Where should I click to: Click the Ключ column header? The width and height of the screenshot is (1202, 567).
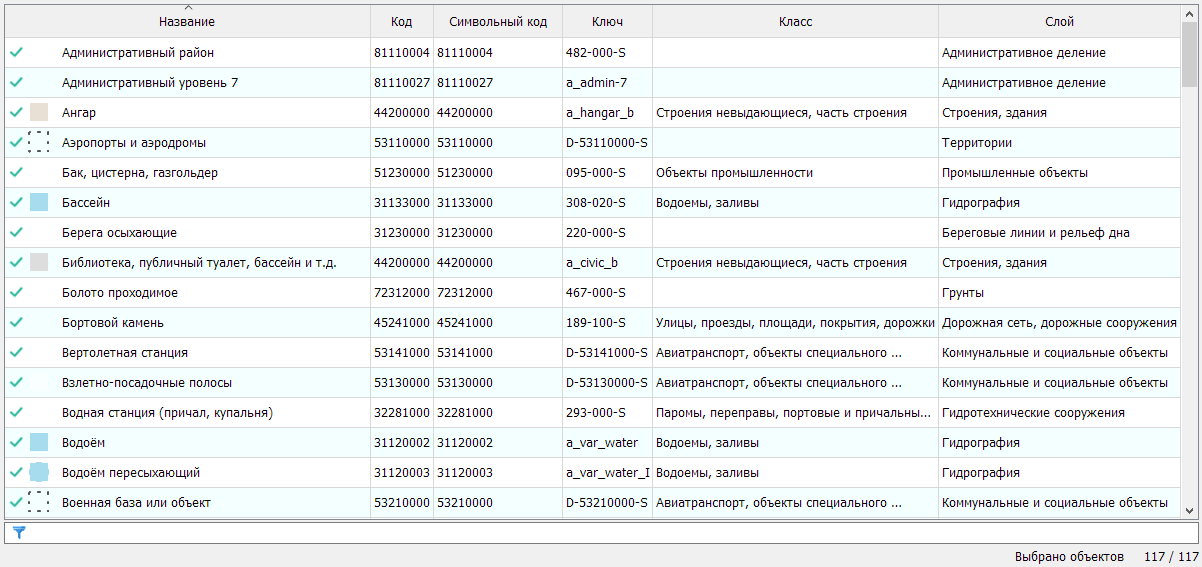[607, 22]
